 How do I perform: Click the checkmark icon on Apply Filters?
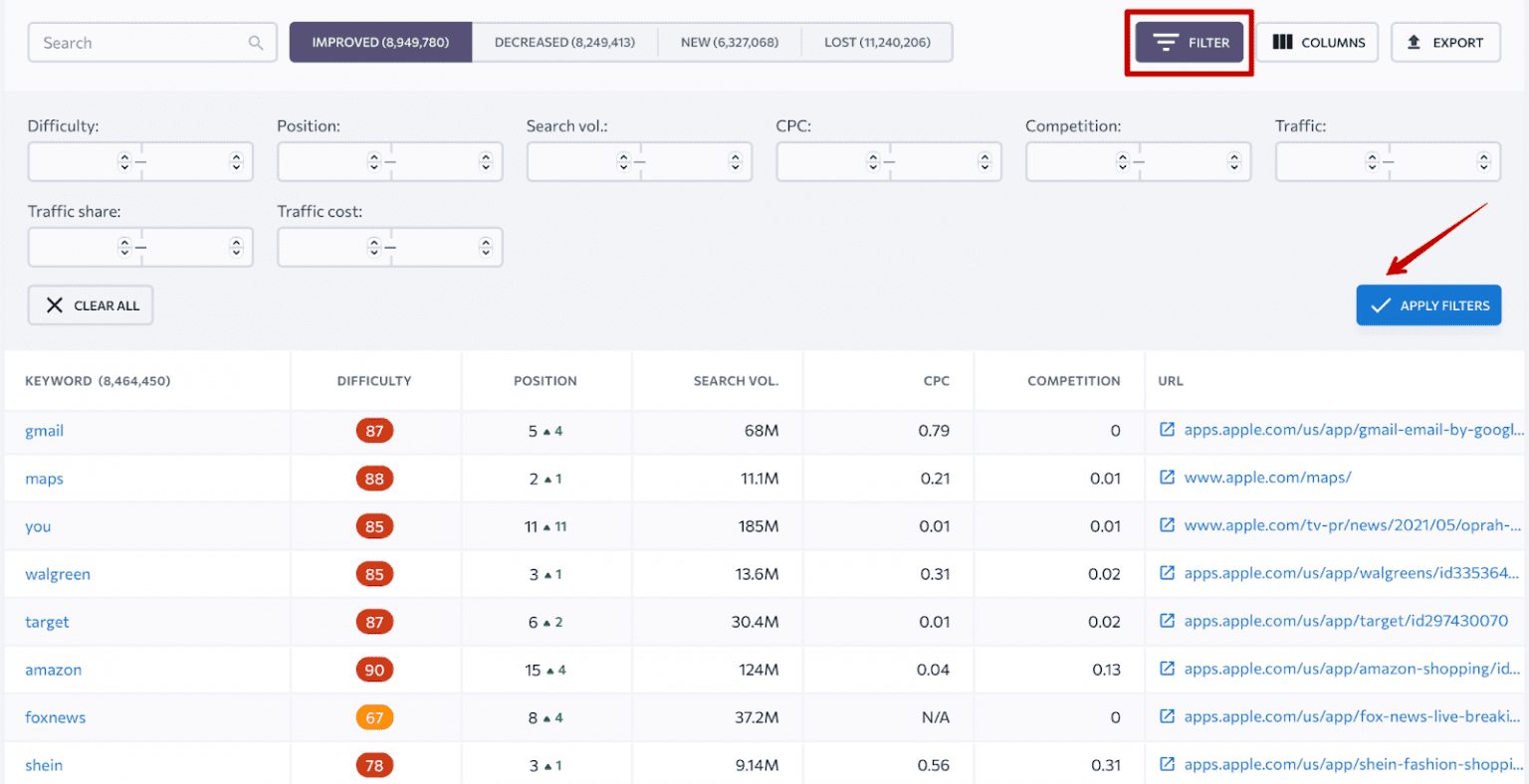click(1382, 305)
